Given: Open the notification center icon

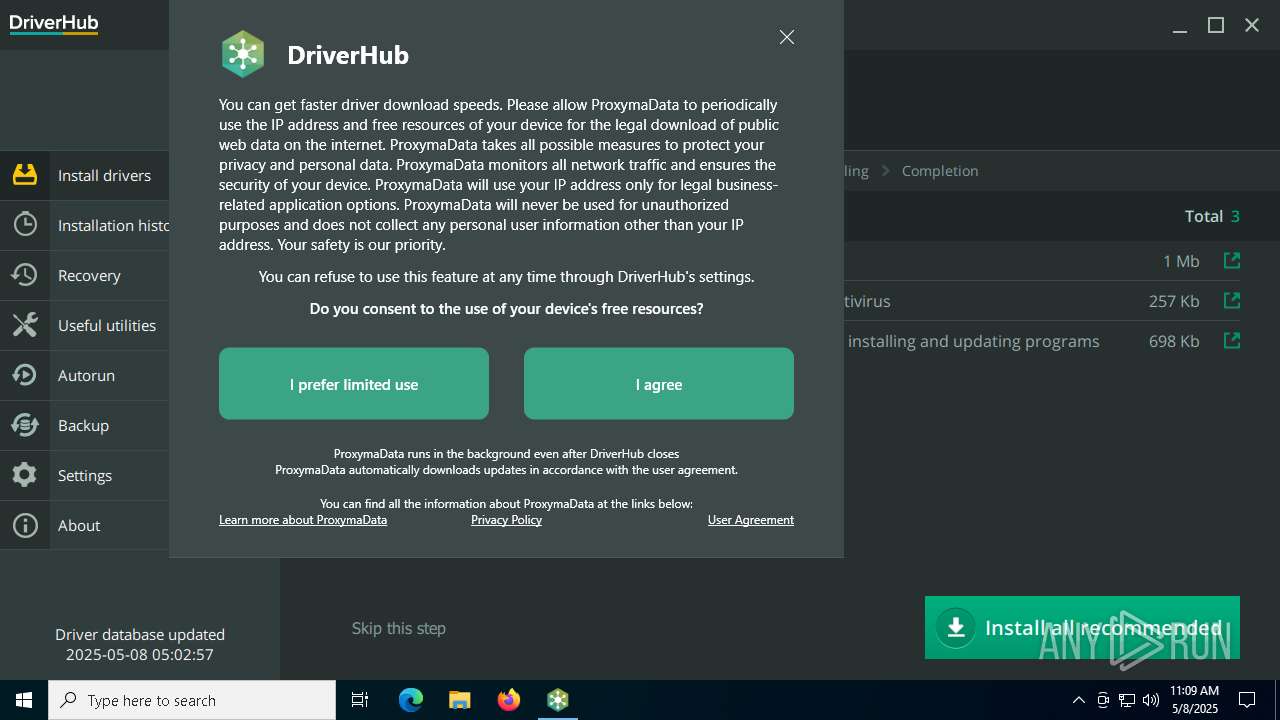Looking at the screenshot, I should pyautogui.click(x=1247, y=700).
